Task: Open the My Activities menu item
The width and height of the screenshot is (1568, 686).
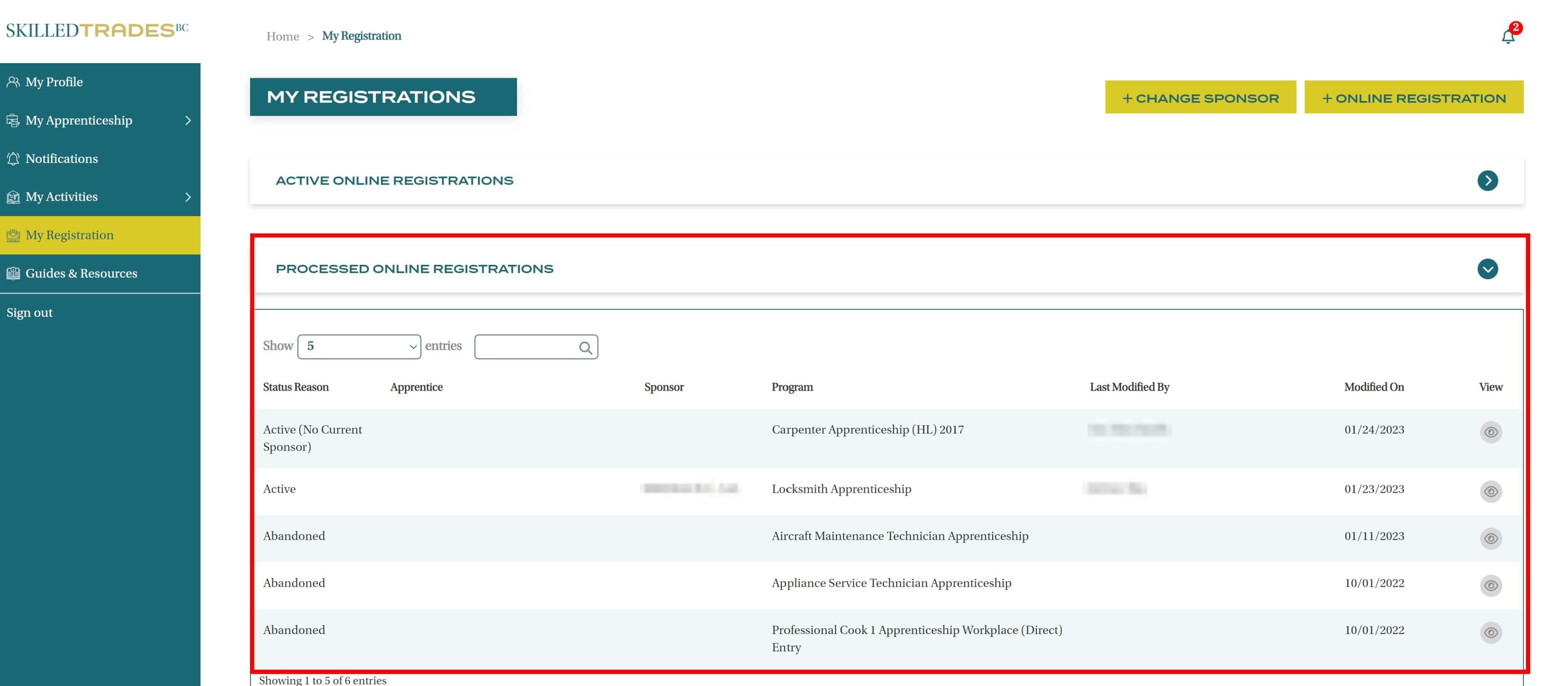Action: (62, 197)
